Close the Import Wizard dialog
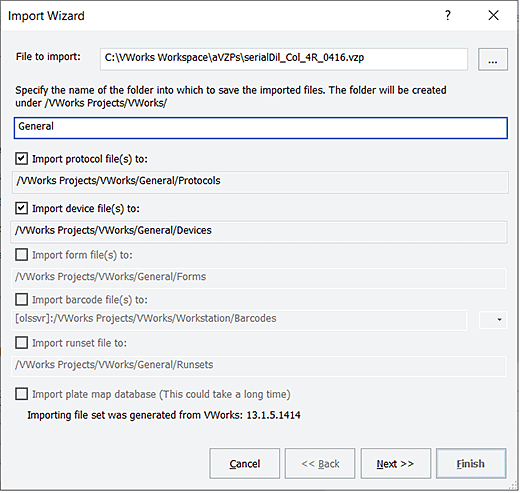 [493, 15]
